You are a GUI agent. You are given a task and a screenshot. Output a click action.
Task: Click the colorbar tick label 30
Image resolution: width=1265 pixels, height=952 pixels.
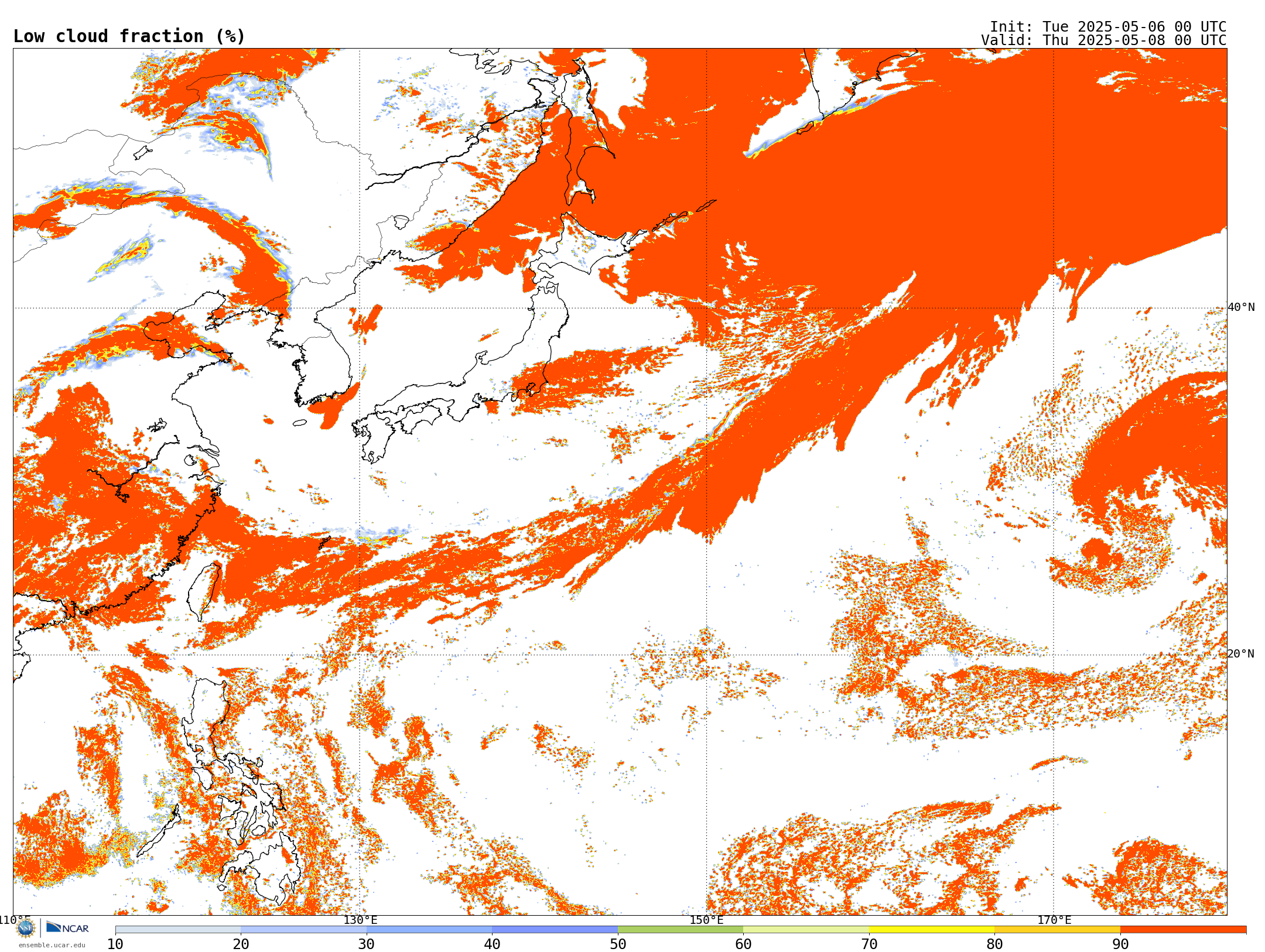[367, 944]
